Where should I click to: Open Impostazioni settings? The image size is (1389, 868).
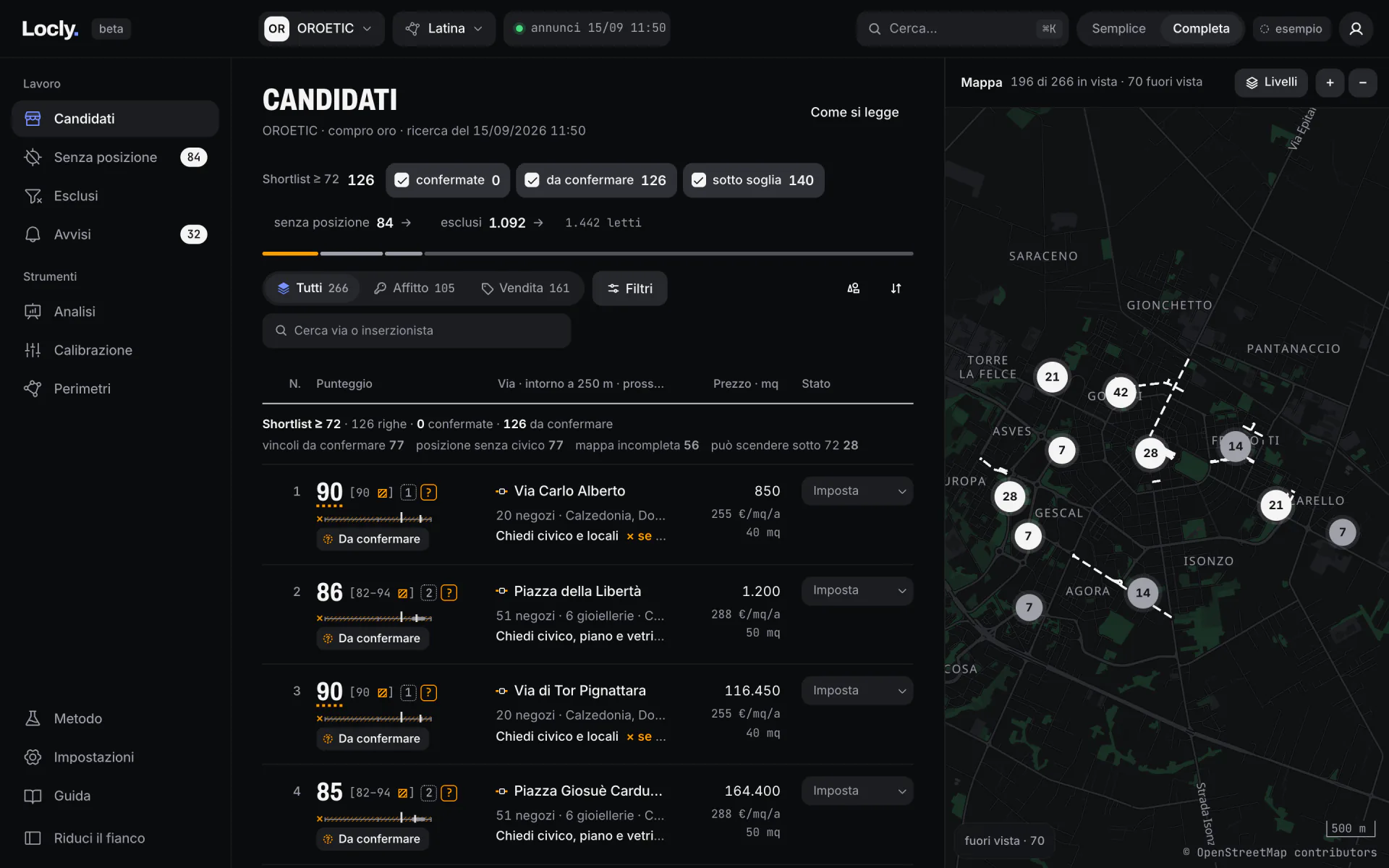115,757
